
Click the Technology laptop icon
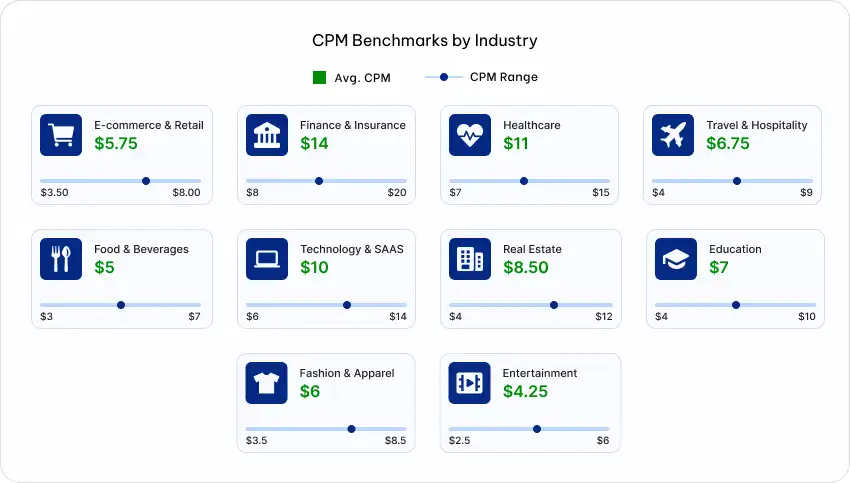(x=267, y=259)
